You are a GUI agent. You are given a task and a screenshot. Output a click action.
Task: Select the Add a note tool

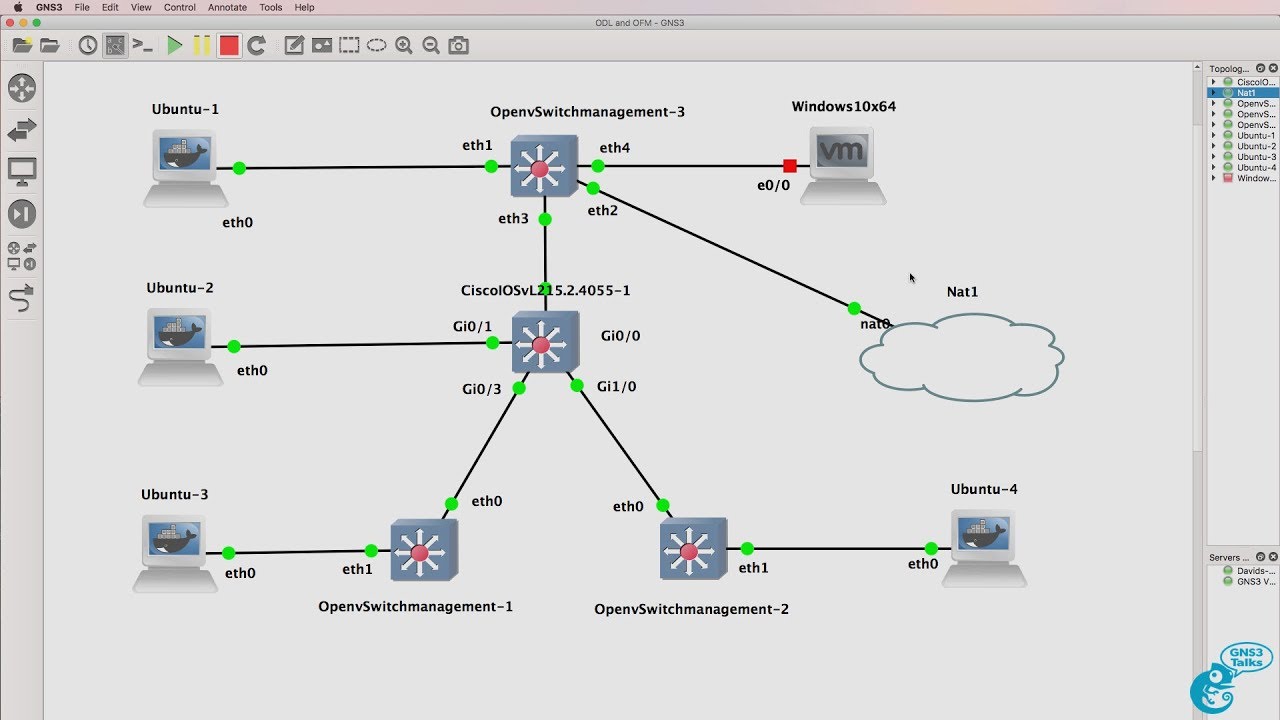coord(294,45)
